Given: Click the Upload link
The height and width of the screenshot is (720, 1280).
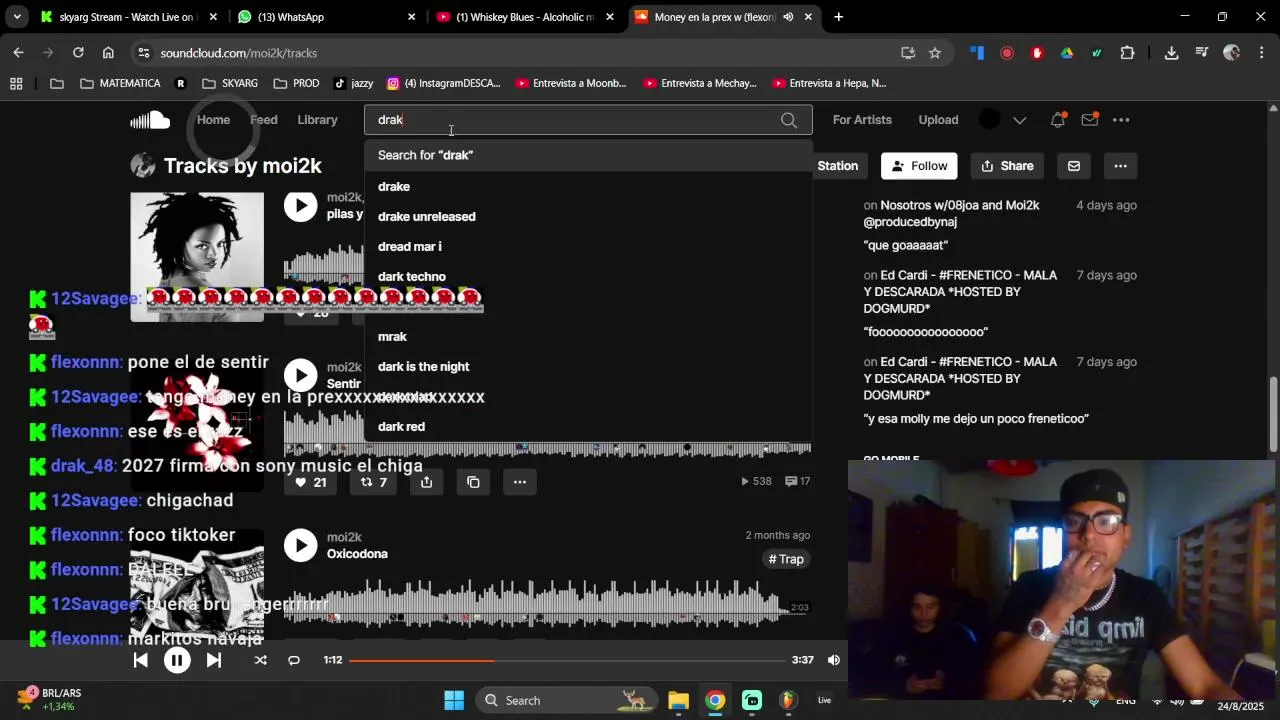Looking at the screenshot, I should click(938, 120).
